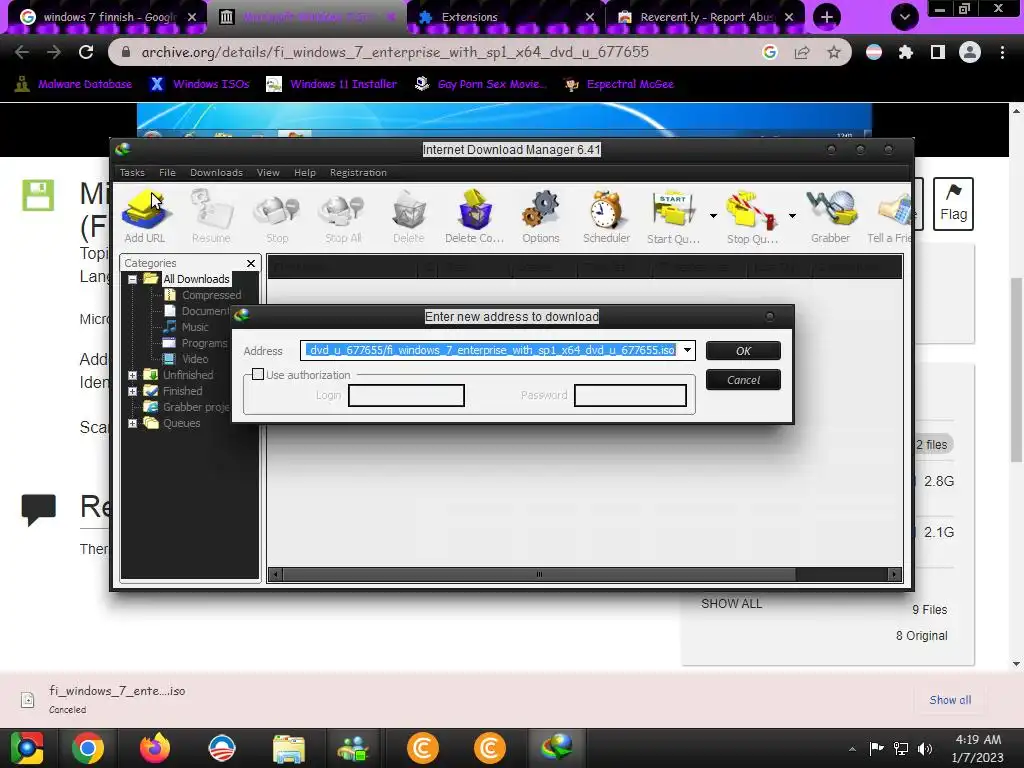Open the Scheduler clock icon
Viewport: 1024px width, 768px height.
tap(607, 217)
